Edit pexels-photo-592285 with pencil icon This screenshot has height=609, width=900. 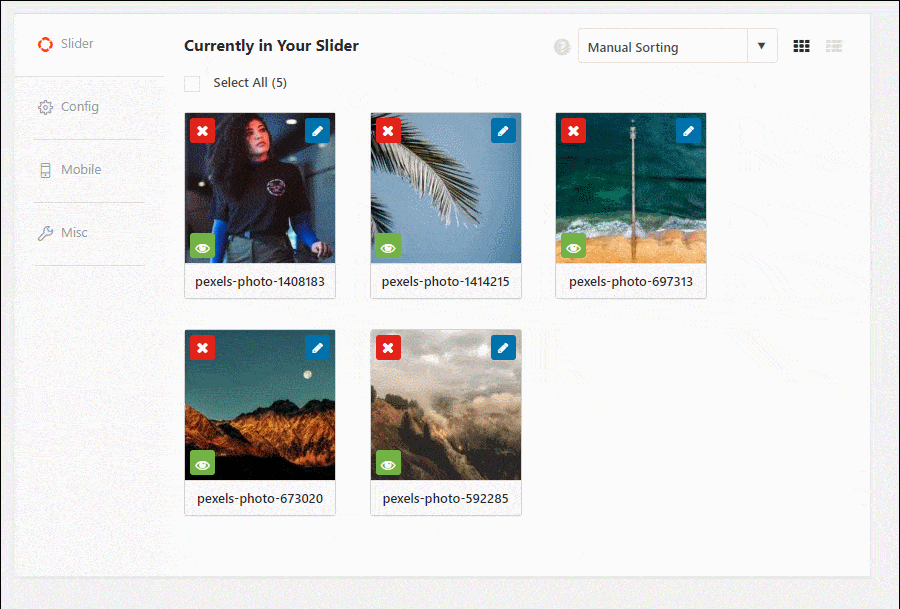503,348
